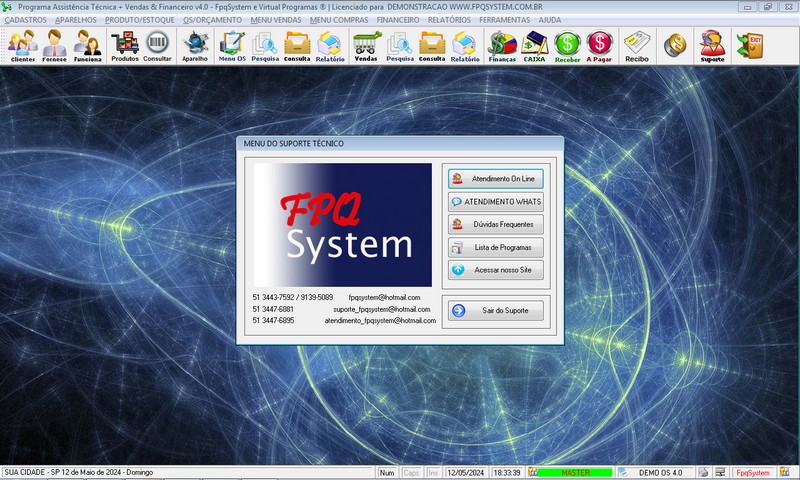Click the Caps indicator in status bar
800x480 pixels.
coord(411,473)
